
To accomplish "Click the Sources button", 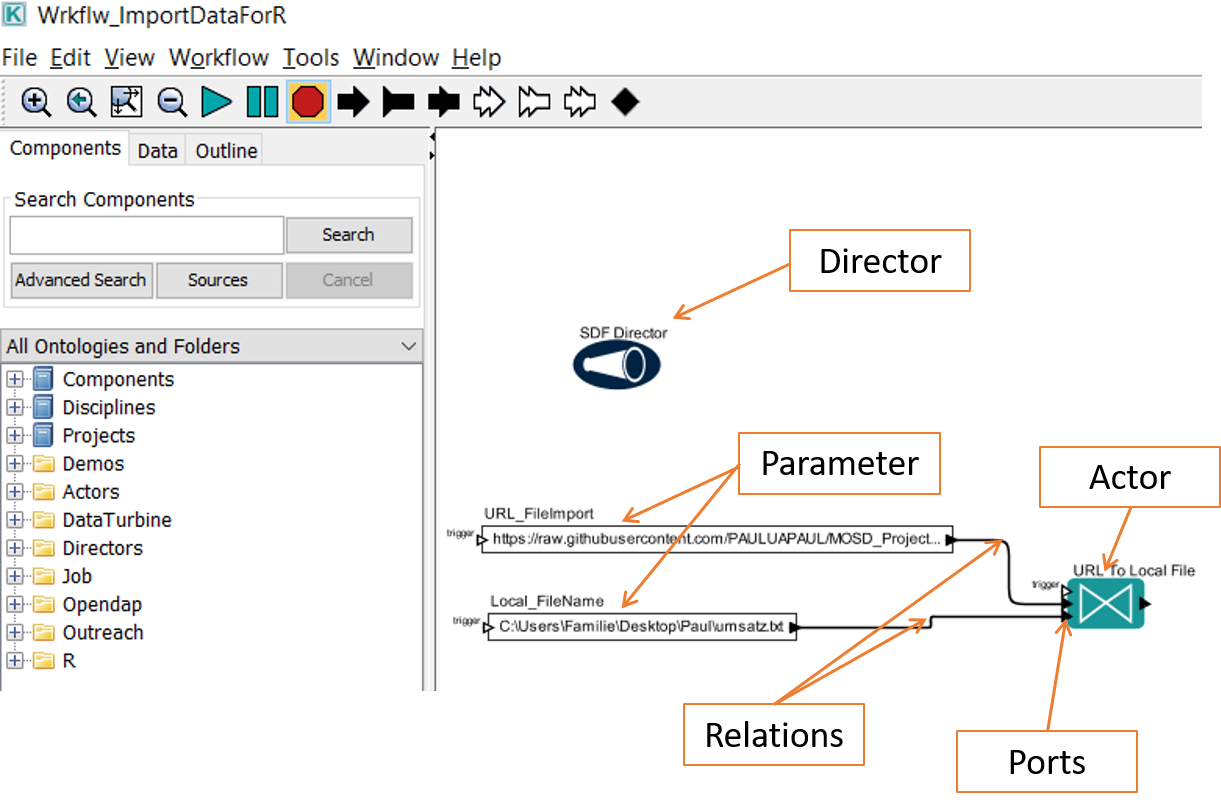I will (218, 280).
